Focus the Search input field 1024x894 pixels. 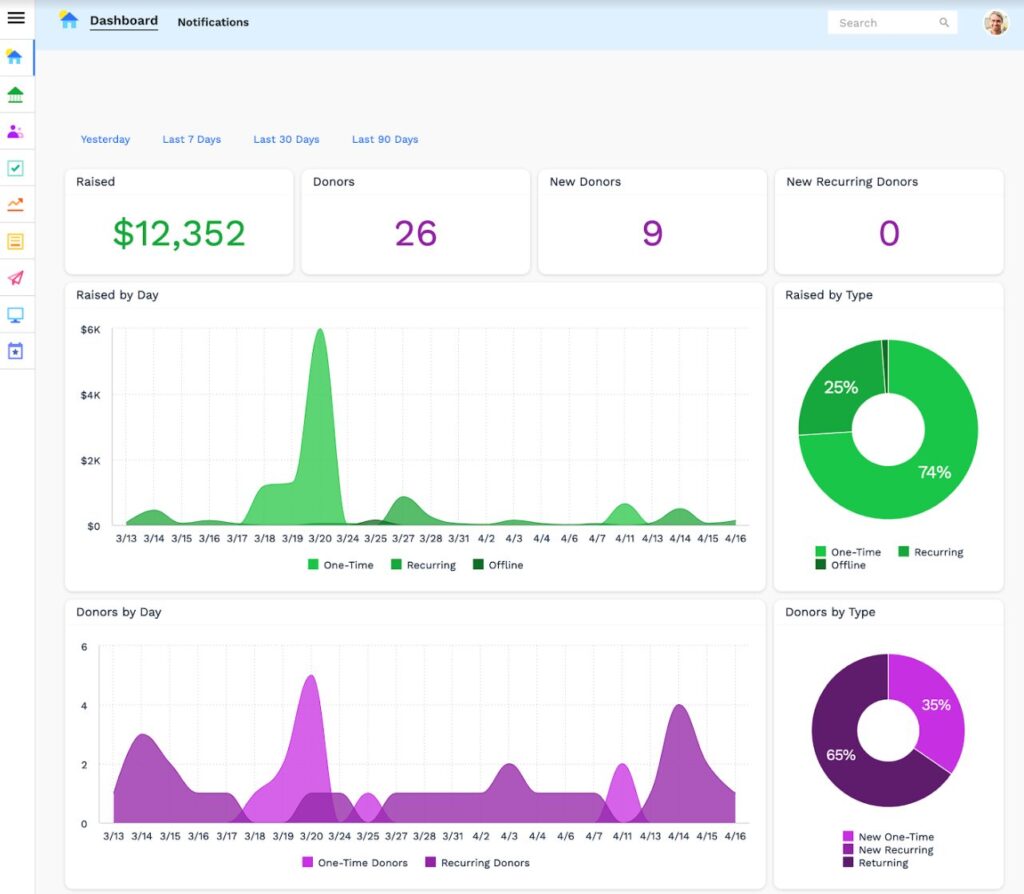[x=892, y=22]
